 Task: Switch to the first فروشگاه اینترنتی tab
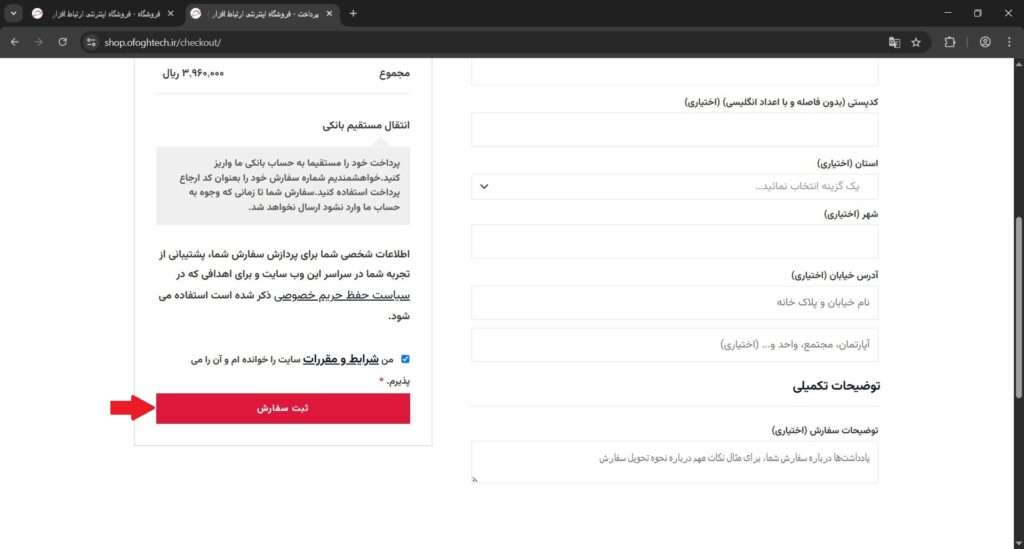pos(103,14)
